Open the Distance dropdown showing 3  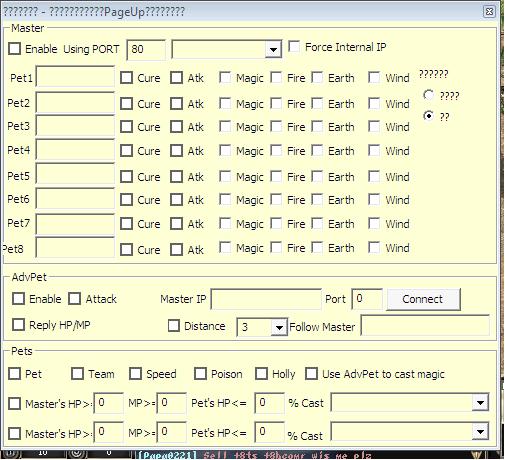[279, 327]
